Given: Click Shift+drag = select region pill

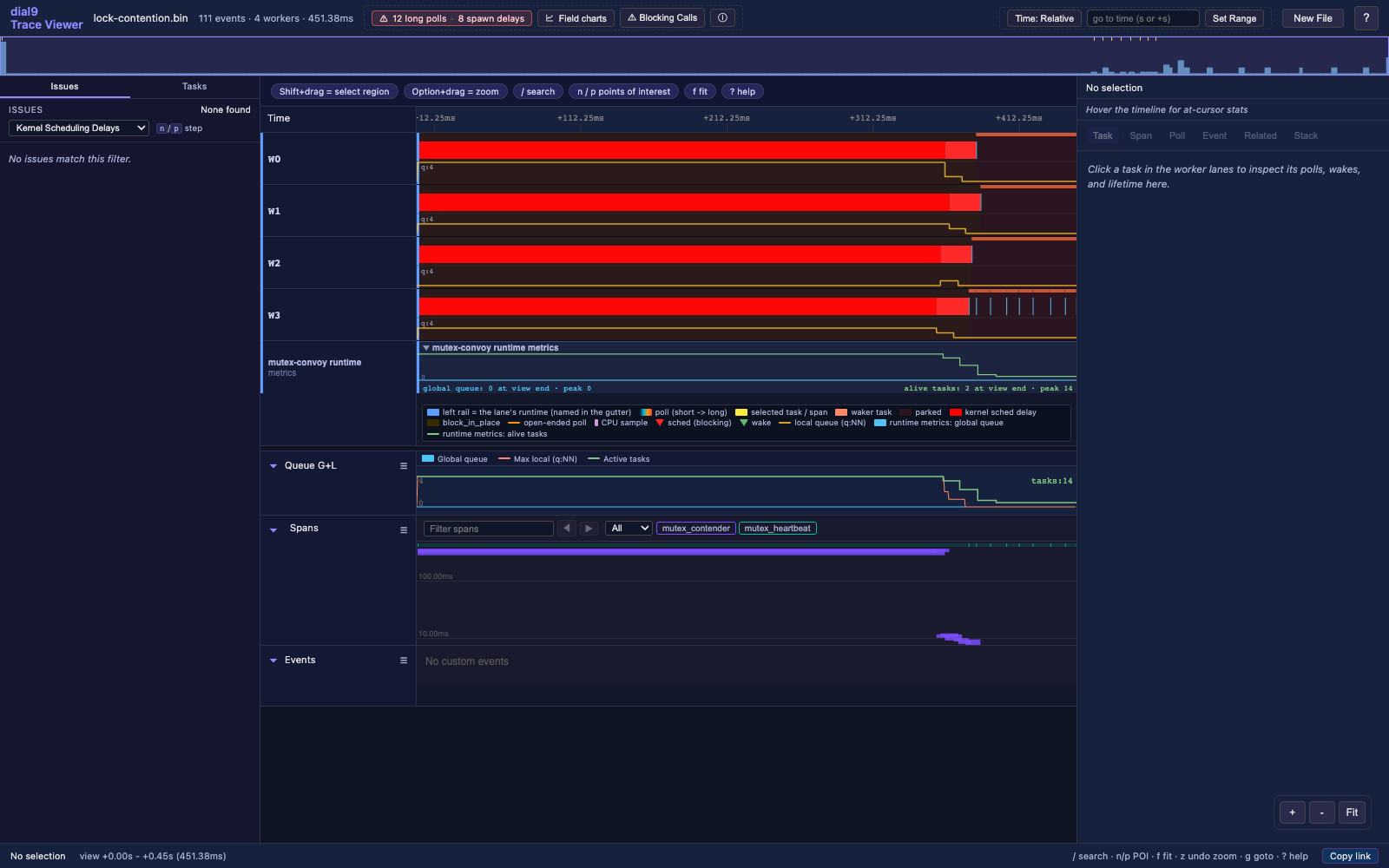Looking at the screenshot, I should [334, 92].
